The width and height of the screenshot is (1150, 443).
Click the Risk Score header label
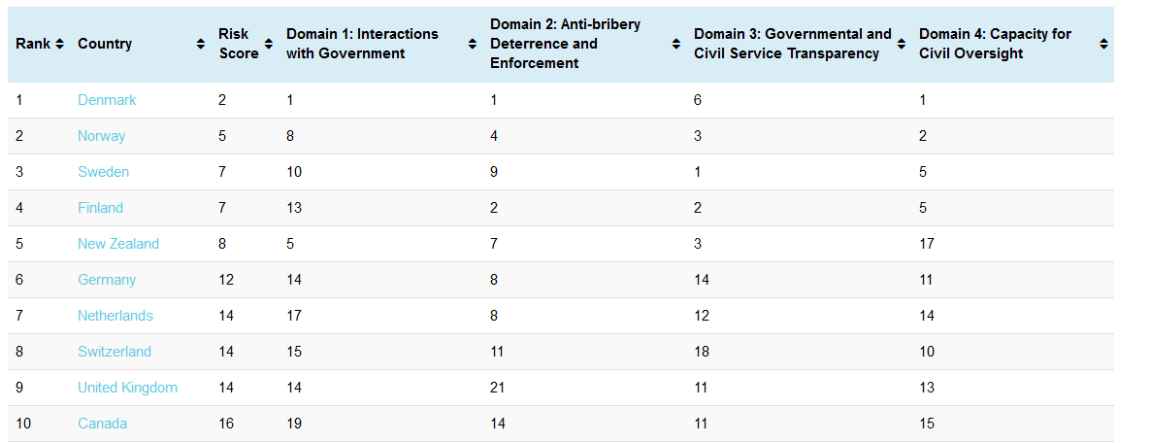coord(239,44)
